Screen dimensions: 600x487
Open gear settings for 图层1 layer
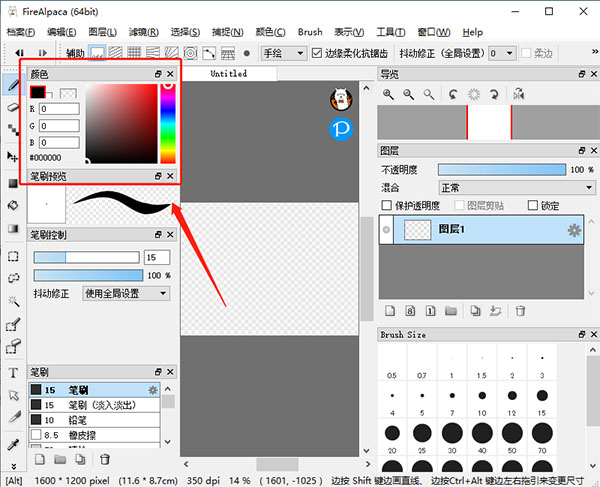[574, 230]
